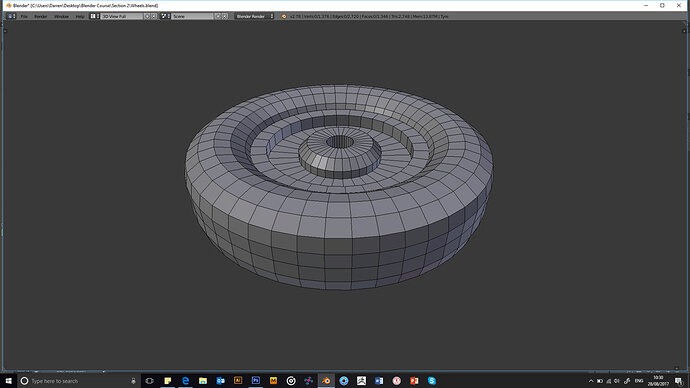Open the Windows Start menu
The height and width of the screenshot is (388, 690).
point(8,381)
